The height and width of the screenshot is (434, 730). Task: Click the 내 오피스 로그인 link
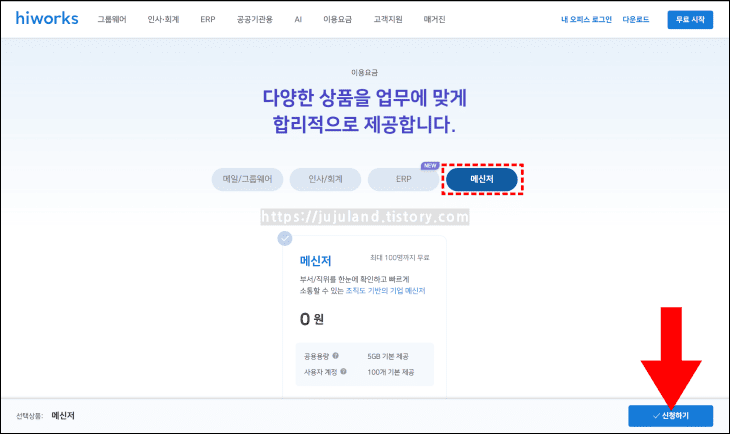(x=586, y=20)
